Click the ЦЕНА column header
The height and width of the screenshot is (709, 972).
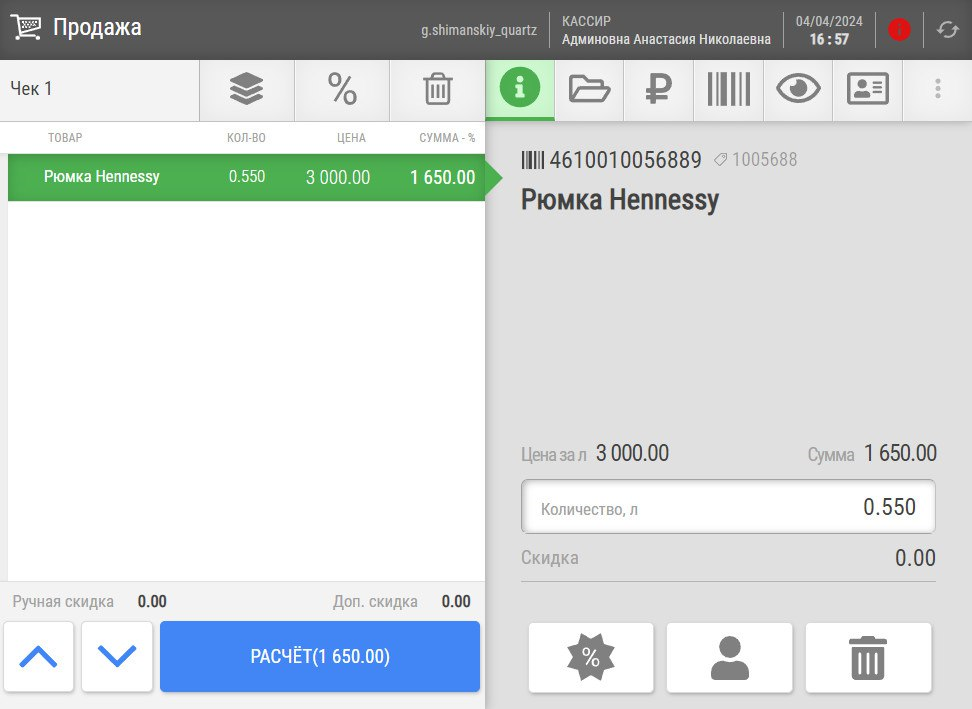tap(351, 138)
